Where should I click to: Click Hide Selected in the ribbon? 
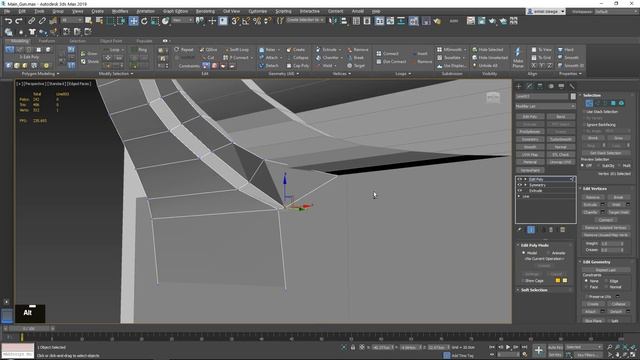click(x=488, y=50)
